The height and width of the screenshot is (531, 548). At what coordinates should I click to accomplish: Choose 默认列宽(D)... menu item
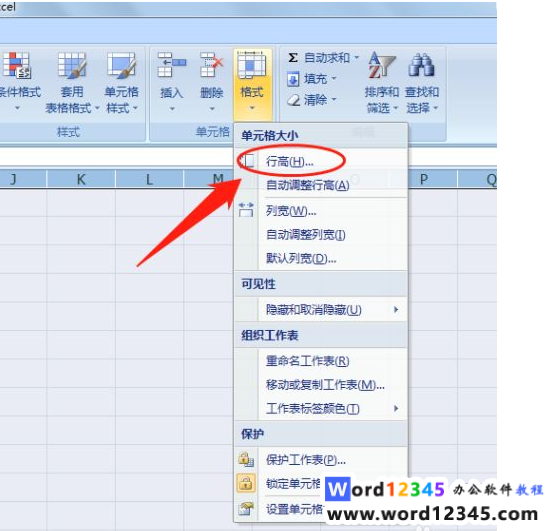[x=320, y=259]
